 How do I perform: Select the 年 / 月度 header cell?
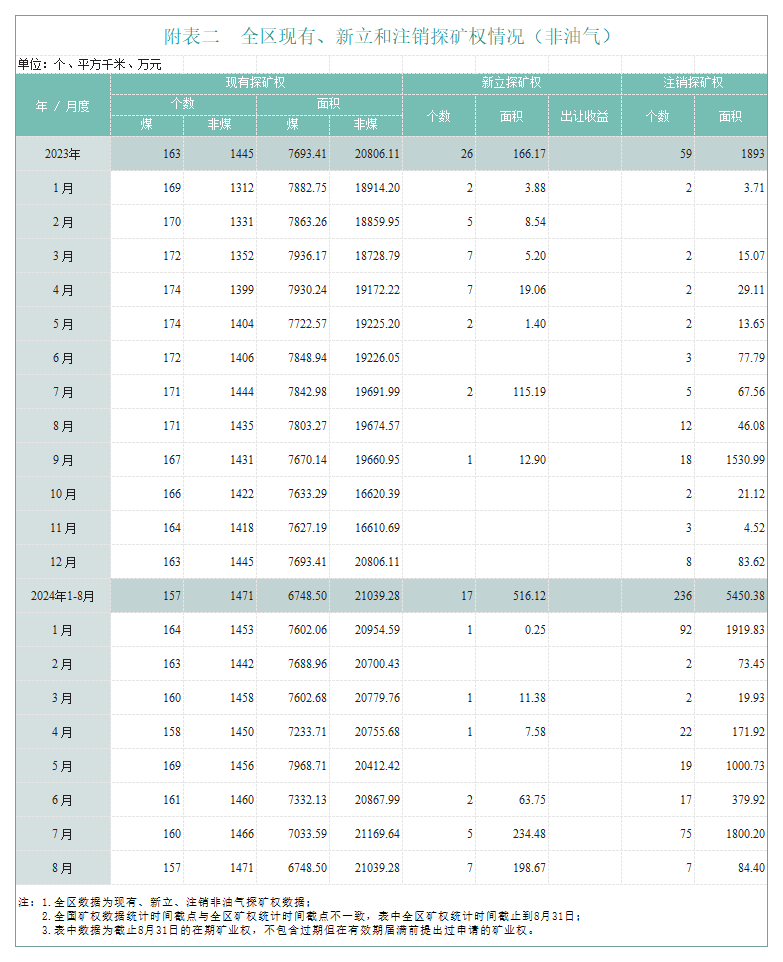(x=63, y=105)
